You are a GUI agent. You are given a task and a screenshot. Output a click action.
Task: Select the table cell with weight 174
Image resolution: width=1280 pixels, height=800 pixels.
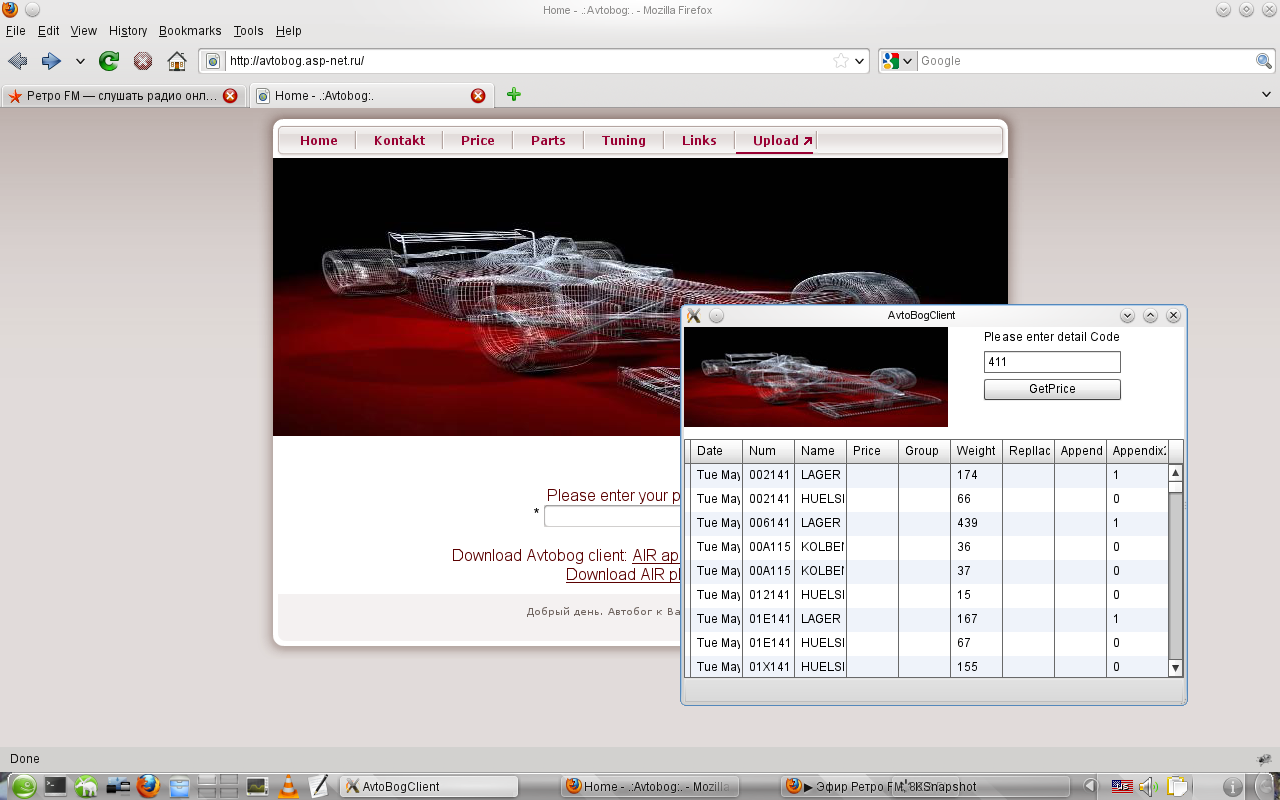(x=976, y=475)
